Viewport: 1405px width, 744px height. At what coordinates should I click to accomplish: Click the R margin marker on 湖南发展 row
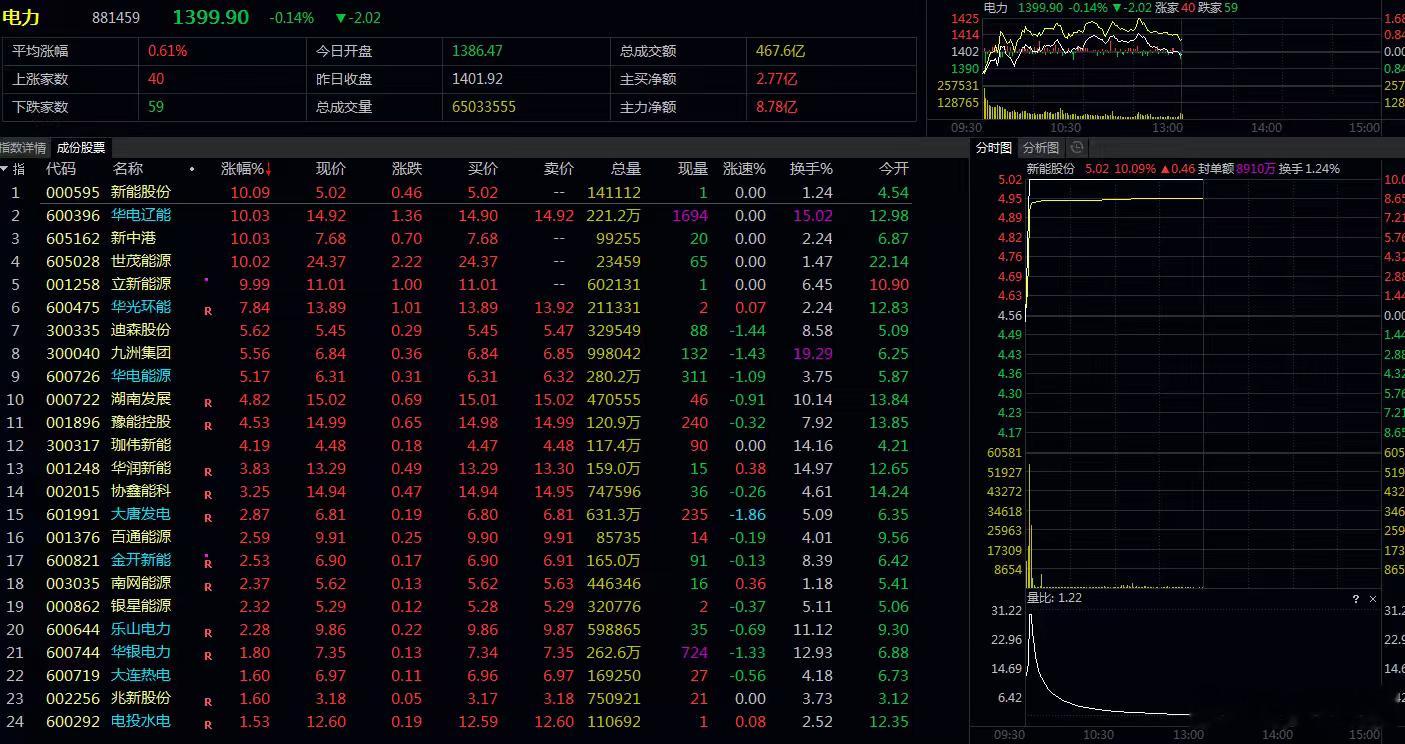point(208,403)
